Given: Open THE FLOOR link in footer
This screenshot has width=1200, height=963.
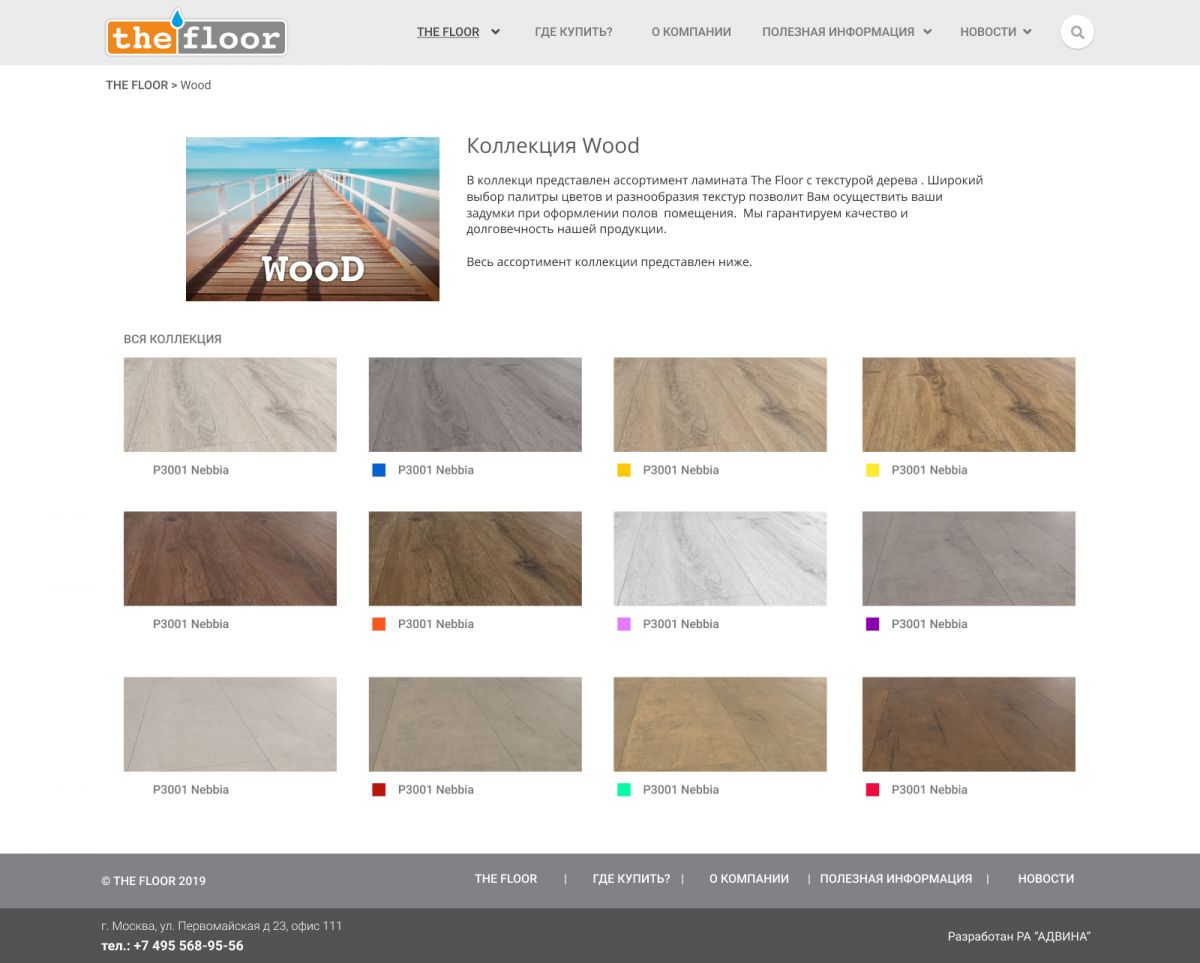Looking at the screenshot, I should coord(506,879).
